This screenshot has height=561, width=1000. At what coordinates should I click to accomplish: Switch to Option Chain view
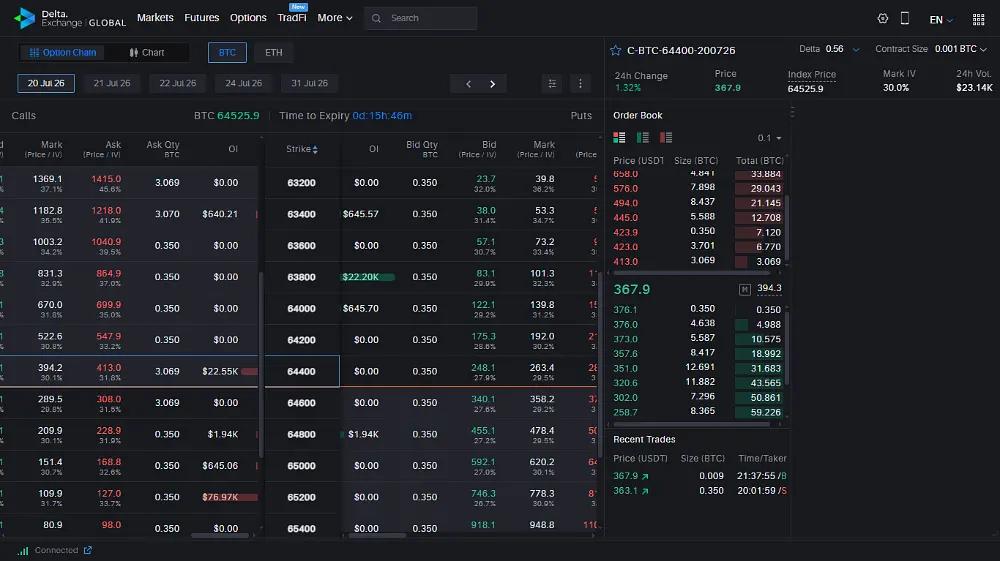[x=62, y=52]
